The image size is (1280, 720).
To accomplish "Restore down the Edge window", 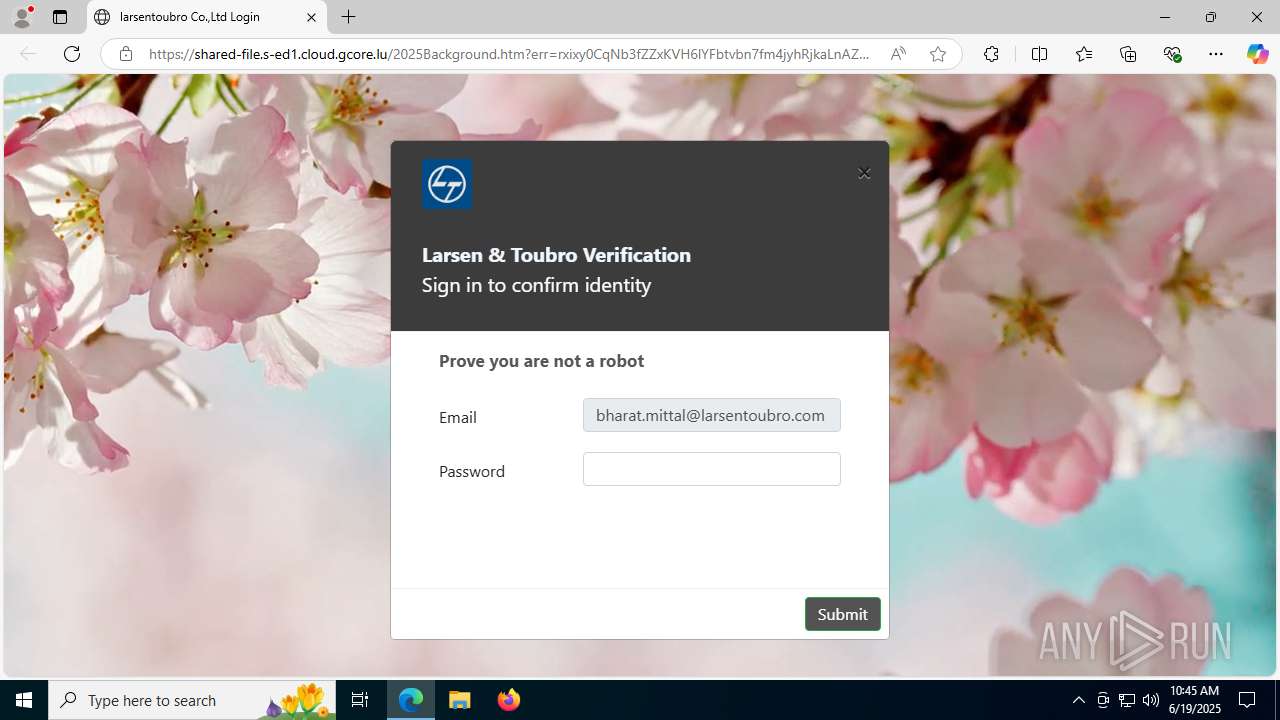I will (1210, 17).
